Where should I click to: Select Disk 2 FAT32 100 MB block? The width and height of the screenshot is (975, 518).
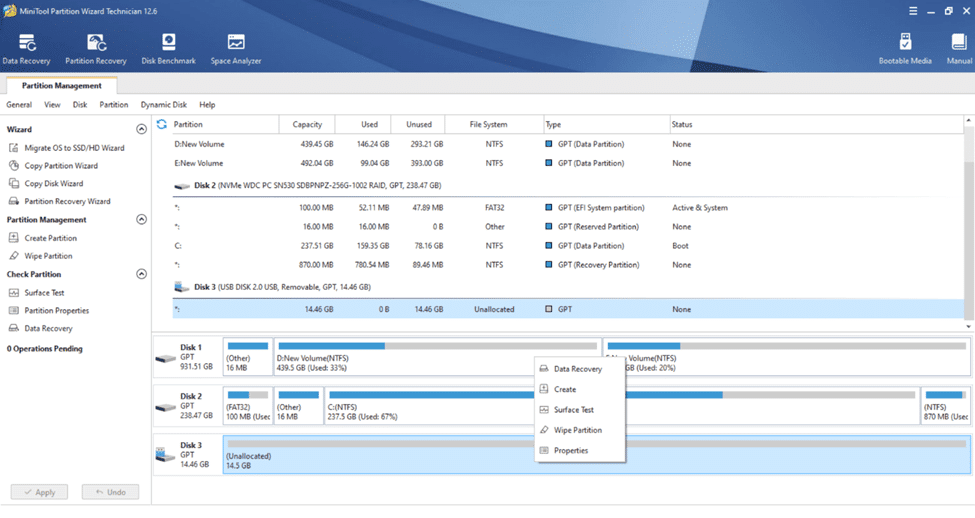tap(247, 405)
